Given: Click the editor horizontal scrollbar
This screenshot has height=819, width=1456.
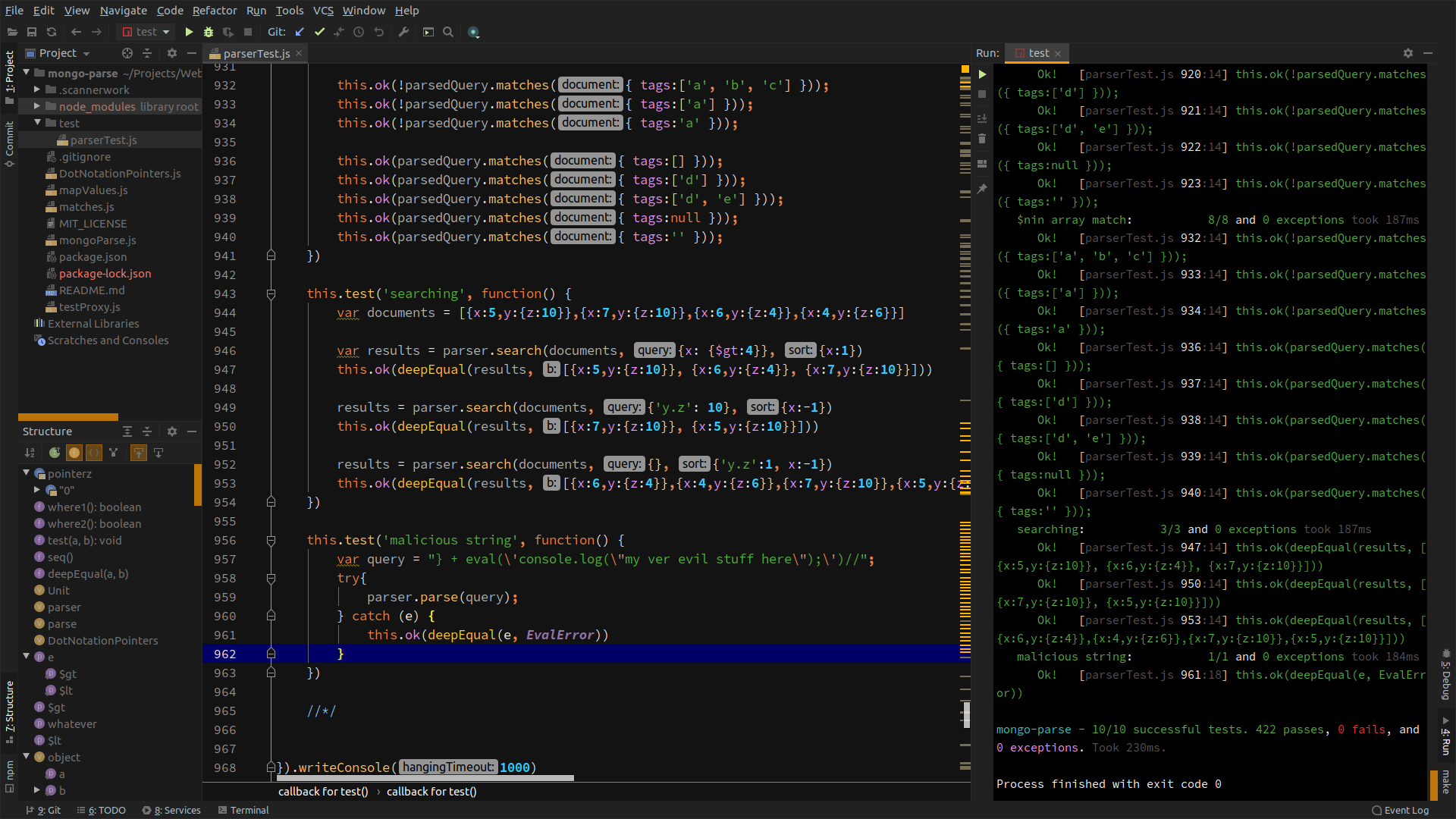Looking at the screenshot, I should click(425, 777).
